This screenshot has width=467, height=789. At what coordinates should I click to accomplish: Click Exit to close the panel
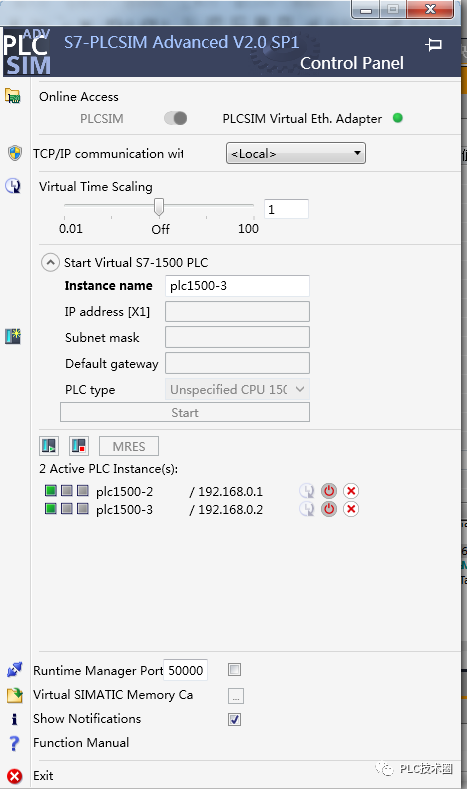(x=43, y=775)
